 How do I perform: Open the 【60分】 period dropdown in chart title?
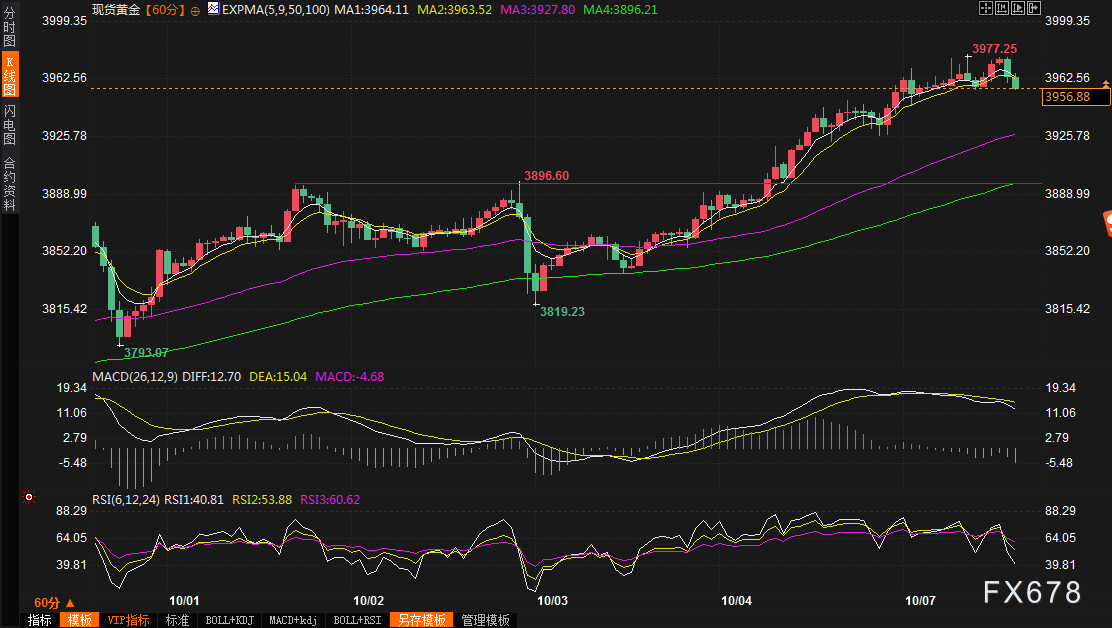pyautogui.click(x=163, y=10)
